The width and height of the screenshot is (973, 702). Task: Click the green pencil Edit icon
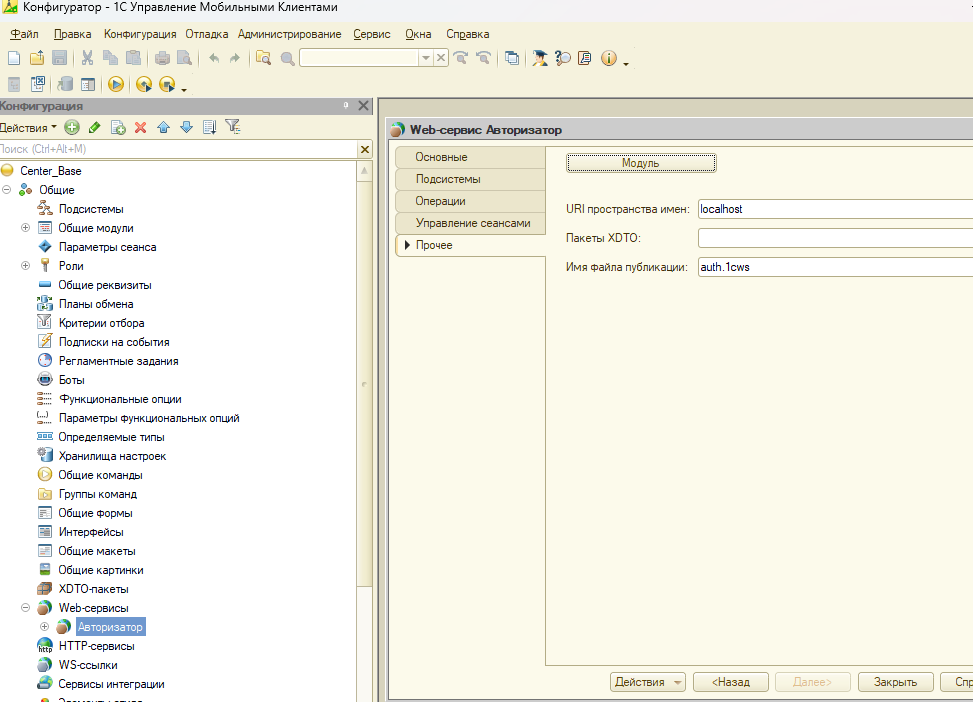point(94,127)
